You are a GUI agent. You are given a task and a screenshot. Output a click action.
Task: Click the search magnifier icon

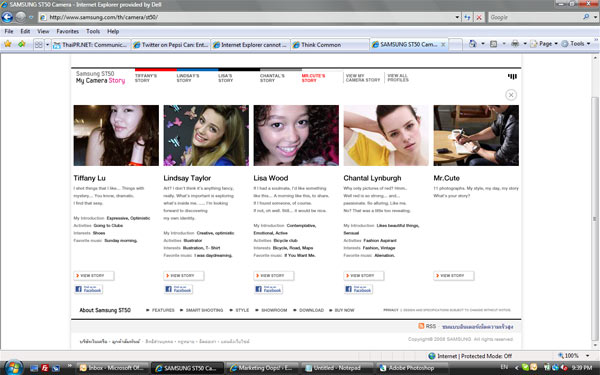586,17
